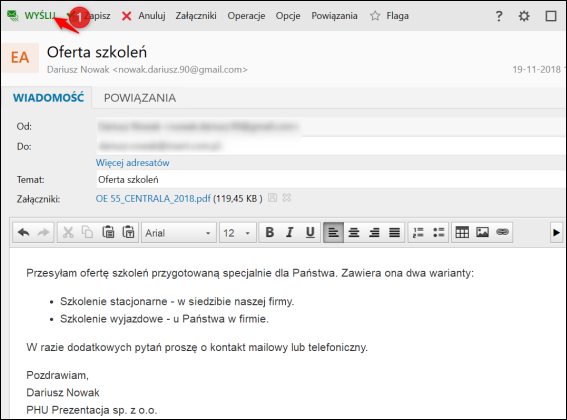Paste from clipboard

point(108,232)
